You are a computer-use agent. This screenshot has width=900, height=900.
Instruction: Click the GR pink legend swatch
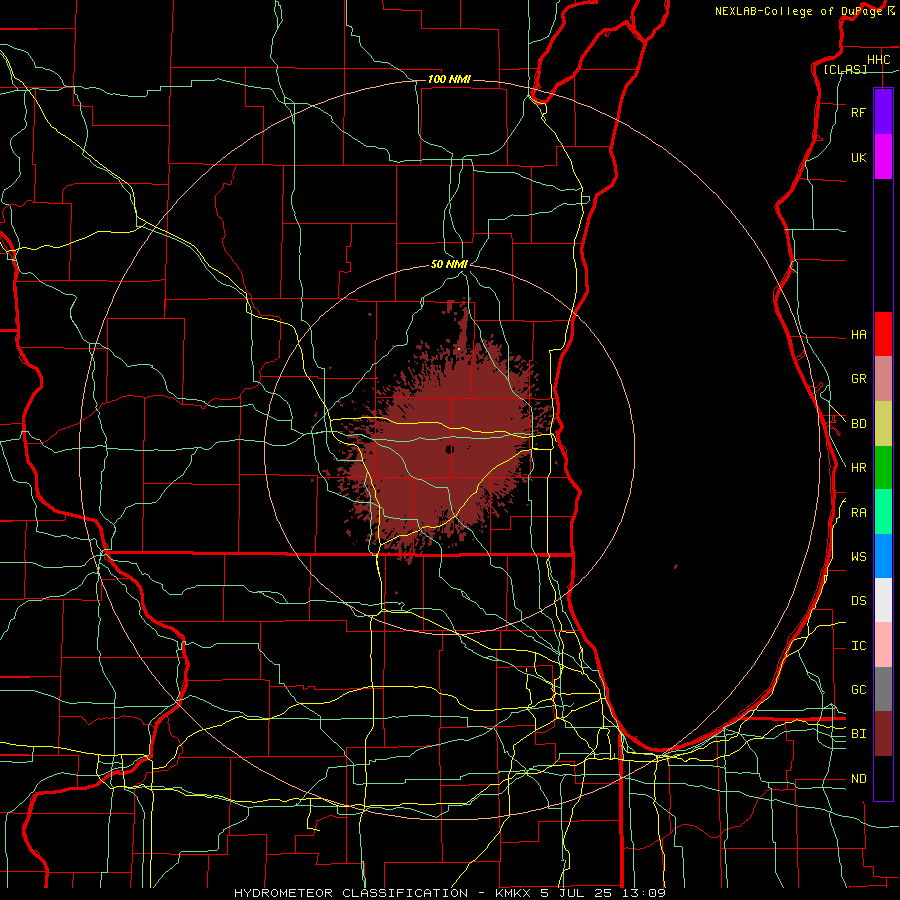(x=883, y=379)
